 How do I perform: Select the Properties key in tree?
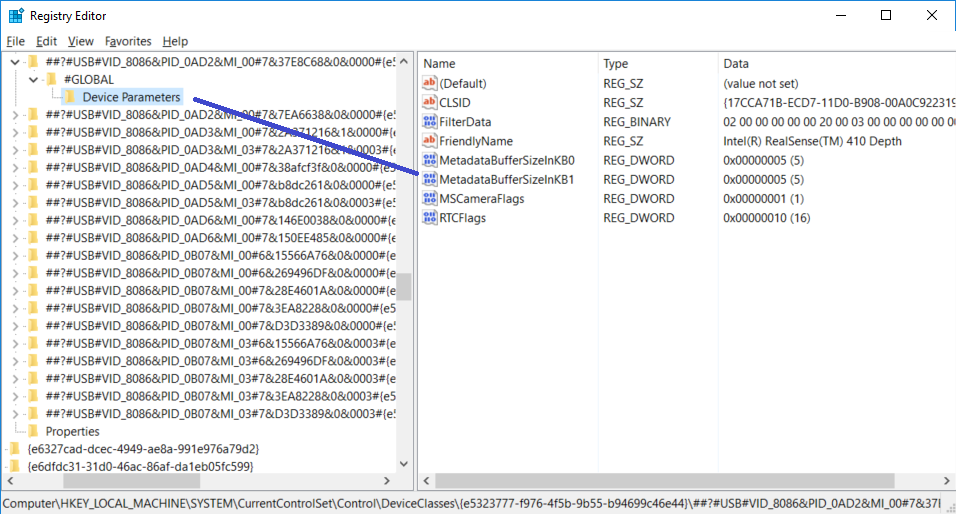point(72,431)
